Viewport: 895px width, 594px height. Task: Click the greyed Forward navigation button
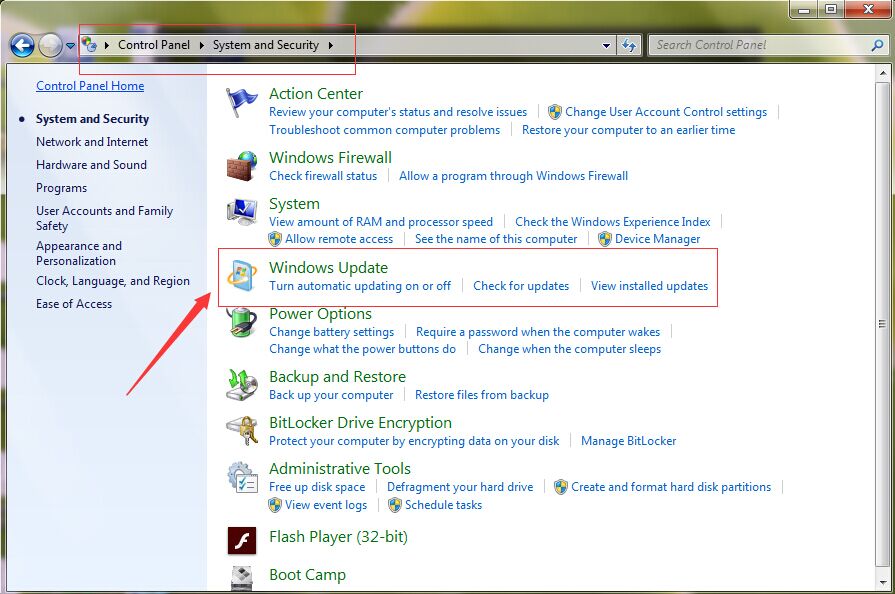pyautogui.click(x=50, y=46)
